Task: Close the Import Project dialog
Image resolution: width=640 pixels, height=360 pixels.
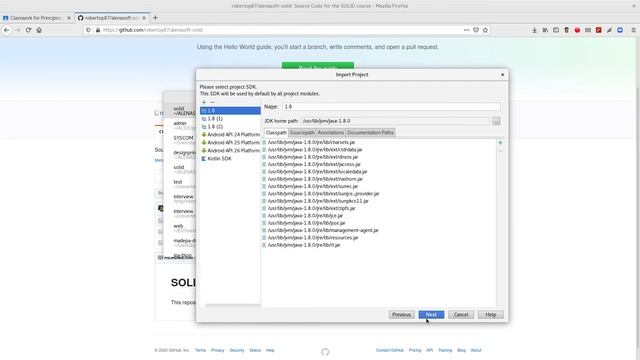Action: tap(502, 75)
